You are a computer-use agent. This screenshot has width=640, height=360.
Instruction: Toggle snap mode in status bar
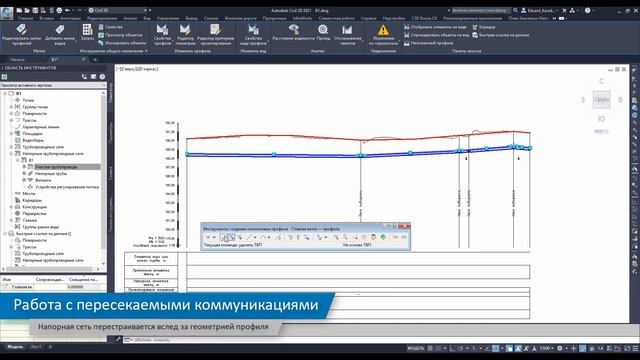(x=438, y=349)
